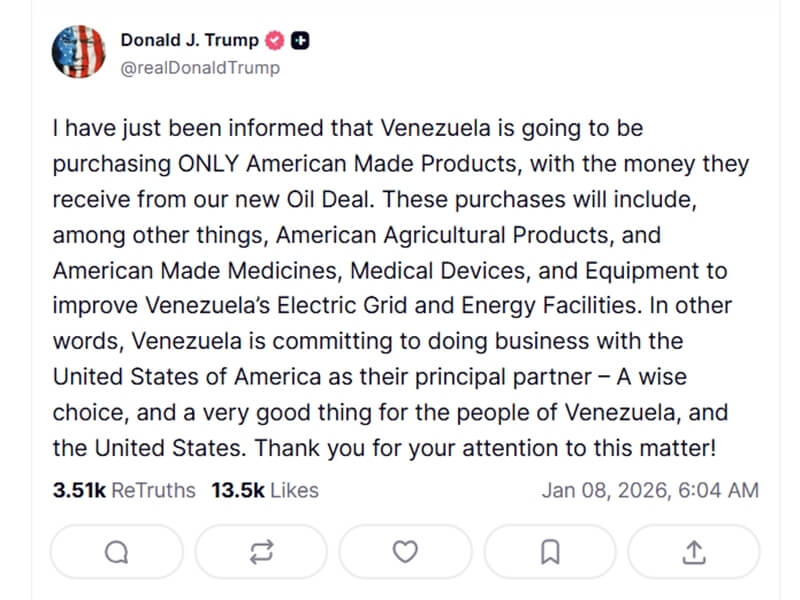Click the @realDonaldTrump handle
This screenshot has height=600, width=800.
tap(200, 68)
